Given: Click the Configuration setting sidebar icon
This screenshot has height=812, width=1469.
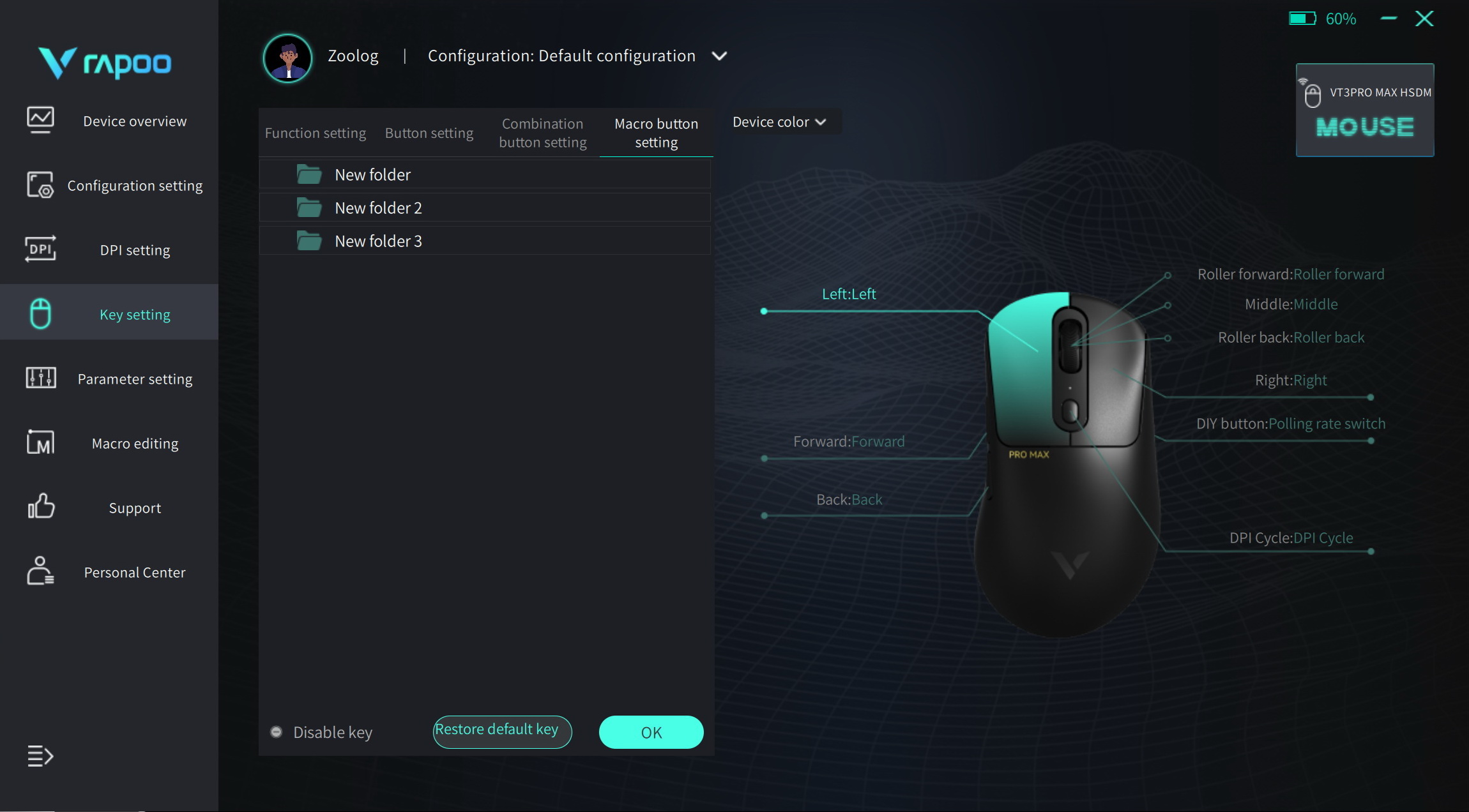Looking at the screenshot, I should 40,185.
